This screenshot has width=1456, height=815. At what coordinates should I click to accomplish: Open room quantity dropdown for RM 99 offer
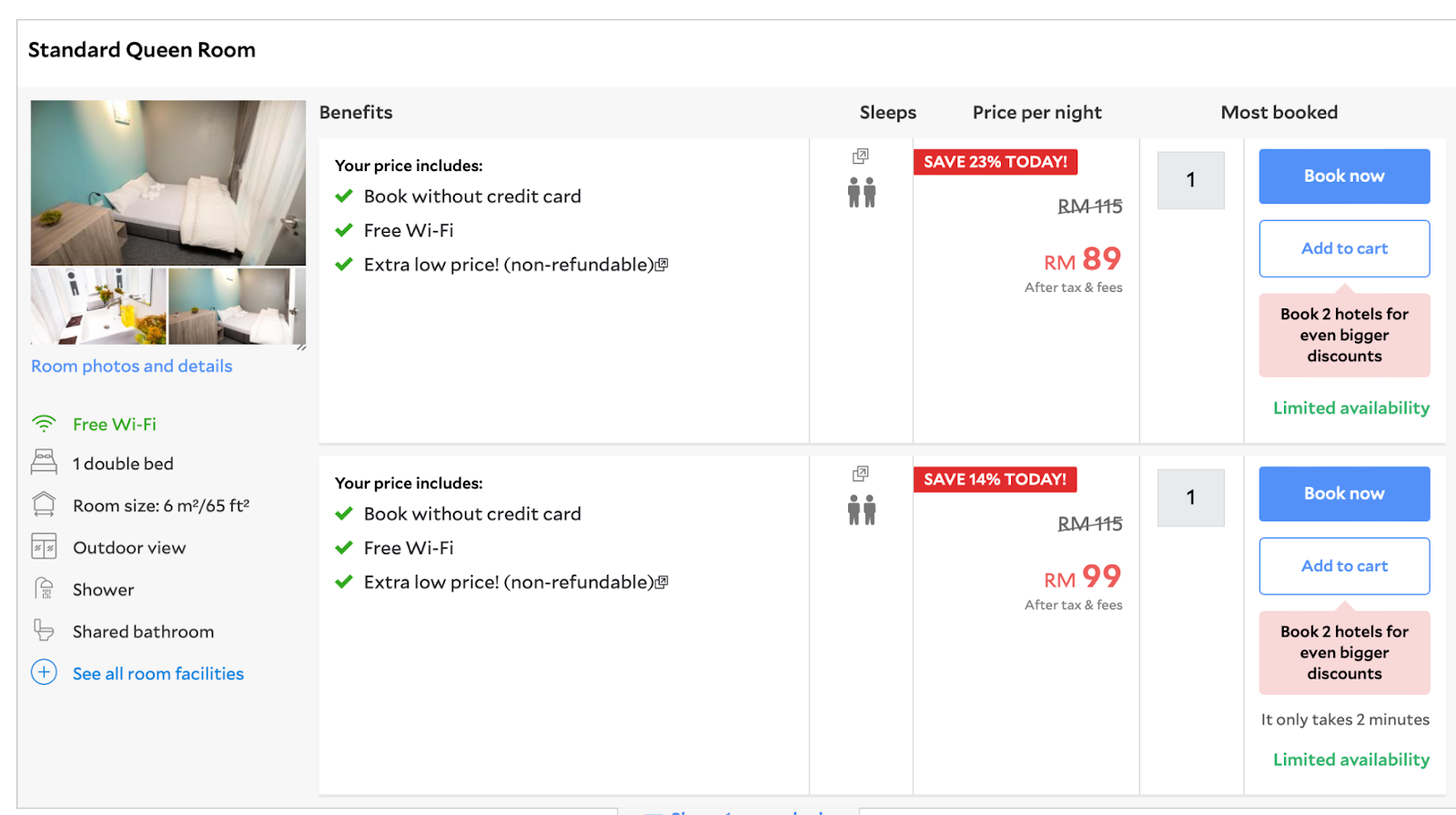[x=1190, y=498]
